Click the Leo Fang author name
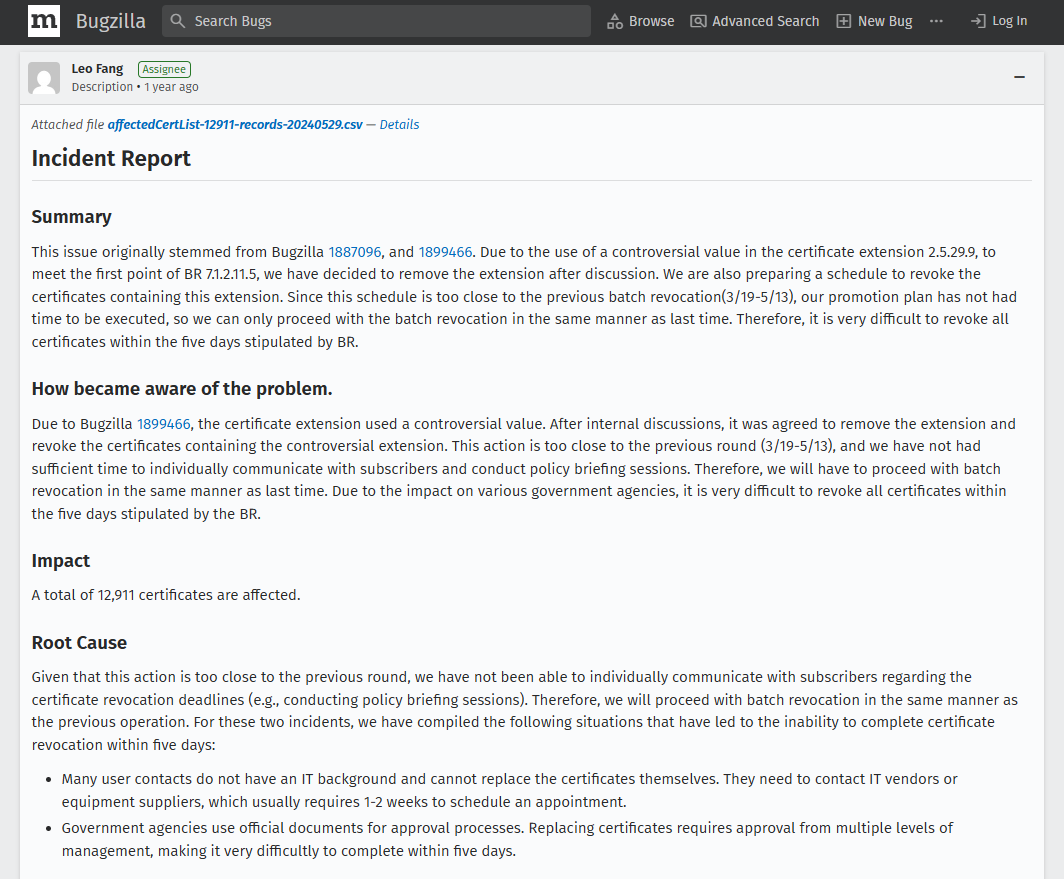This screenshot has width=1064, height=879. click(x=97, y=69)
